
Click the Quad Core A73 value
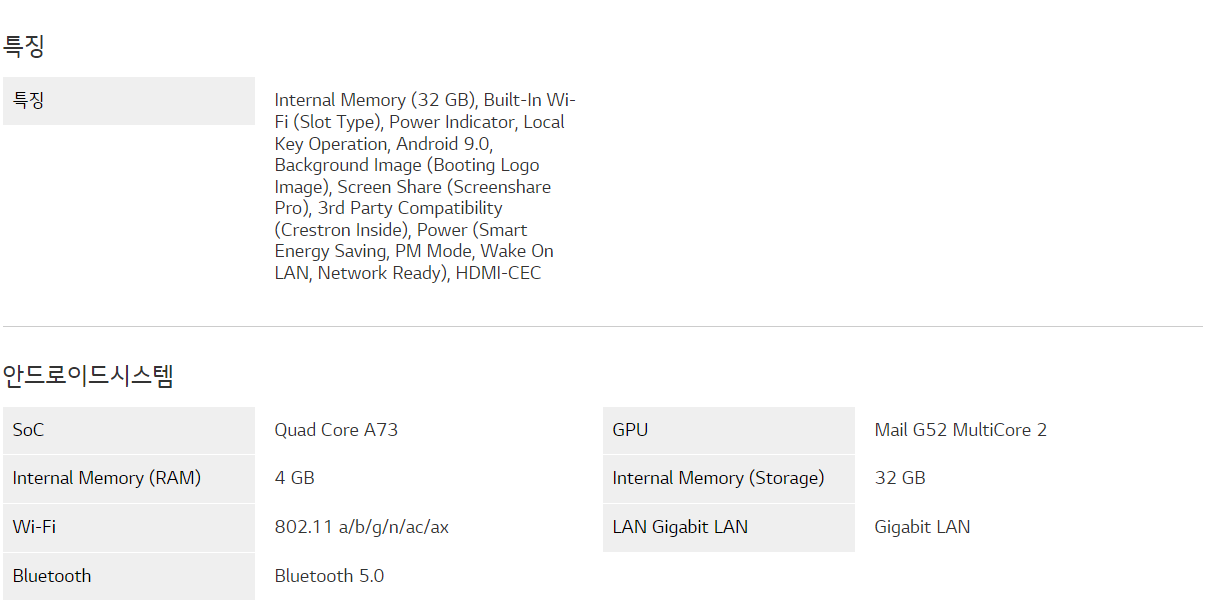(336, 430)
